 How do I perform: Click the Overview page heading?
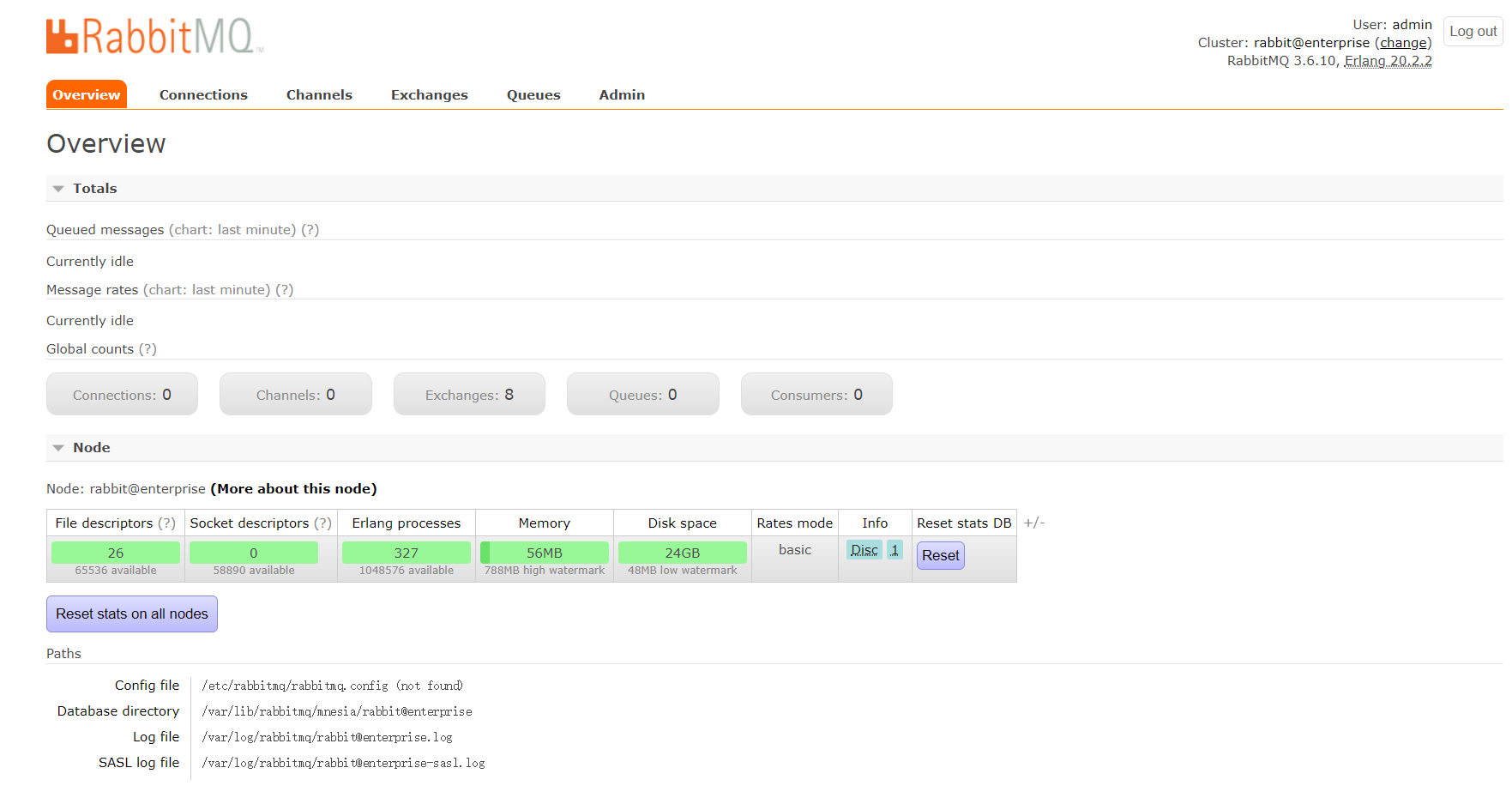tap(106, 143)
